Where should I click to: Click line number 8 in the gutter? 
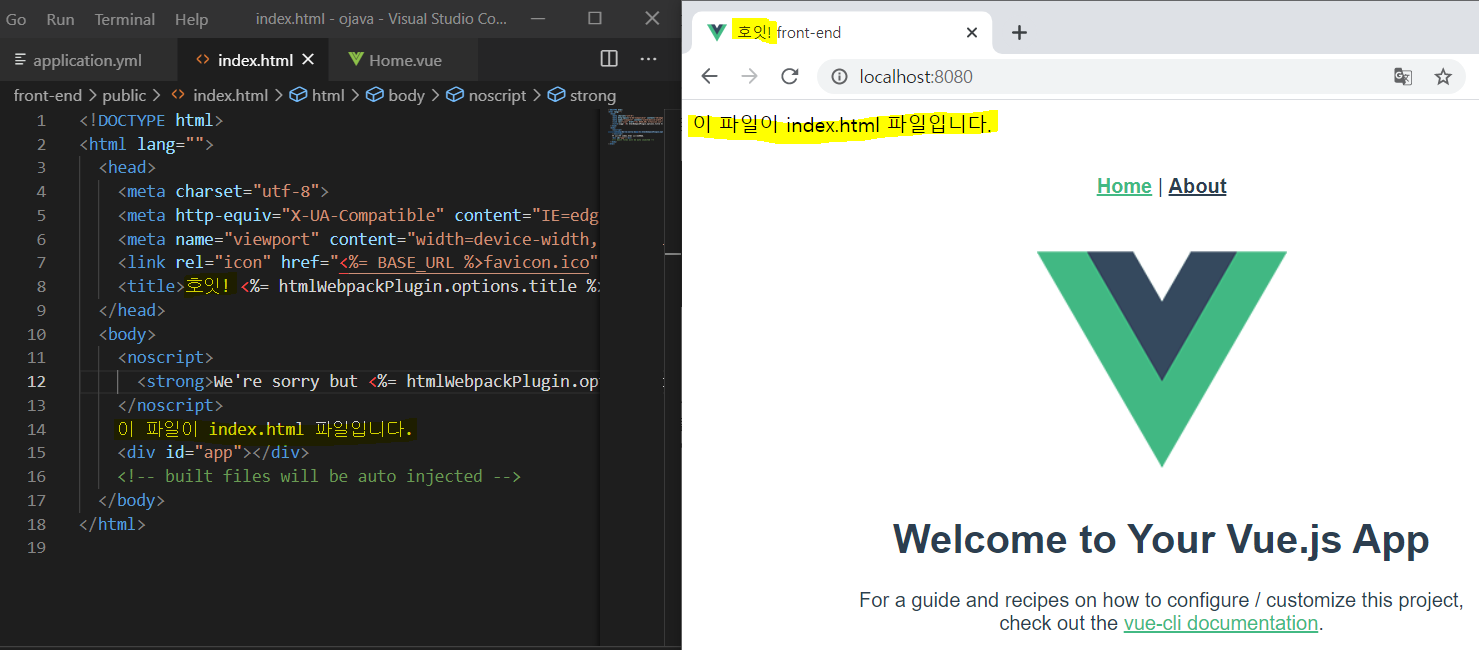point(41,286)
